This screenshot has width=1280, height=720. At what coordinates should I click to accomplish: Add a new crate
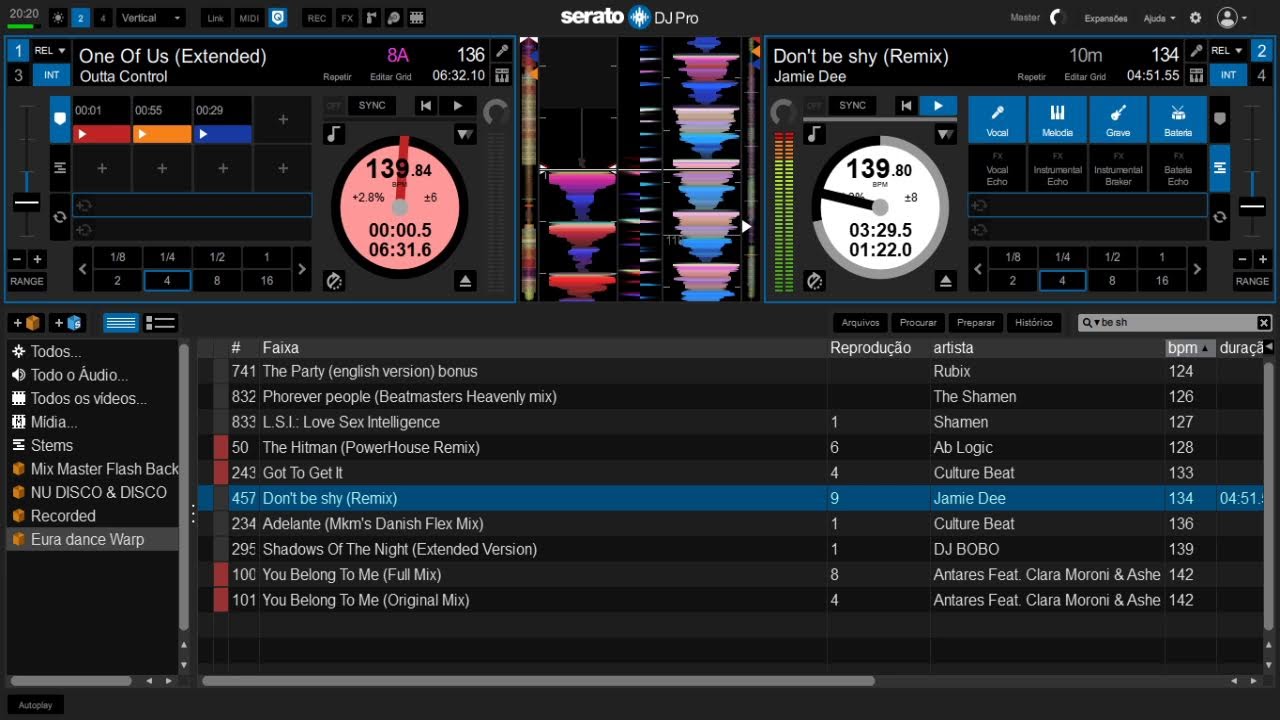[27, 322]
